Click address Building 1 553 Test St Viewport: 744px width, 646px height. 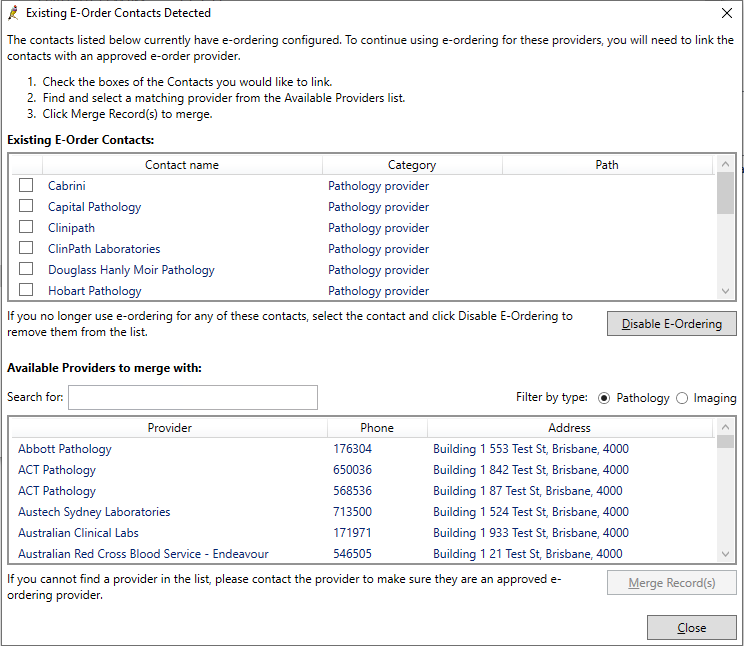point(530,449)
